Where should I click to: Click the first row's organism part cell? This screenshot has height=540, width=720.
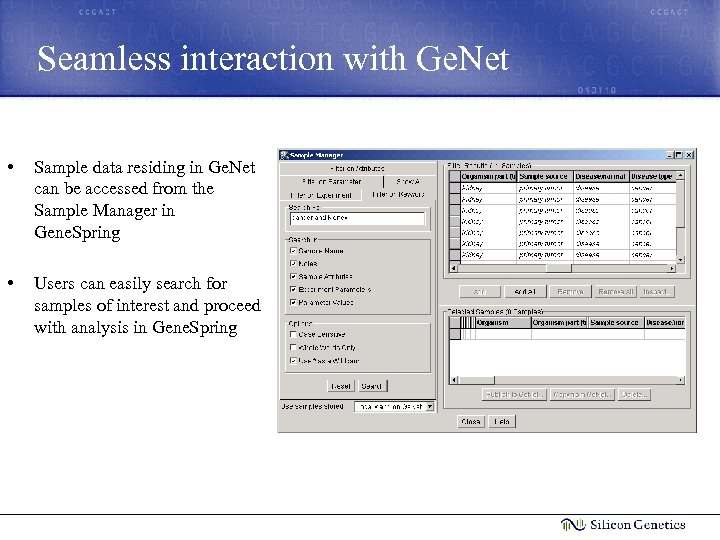(x=489, y=188)
